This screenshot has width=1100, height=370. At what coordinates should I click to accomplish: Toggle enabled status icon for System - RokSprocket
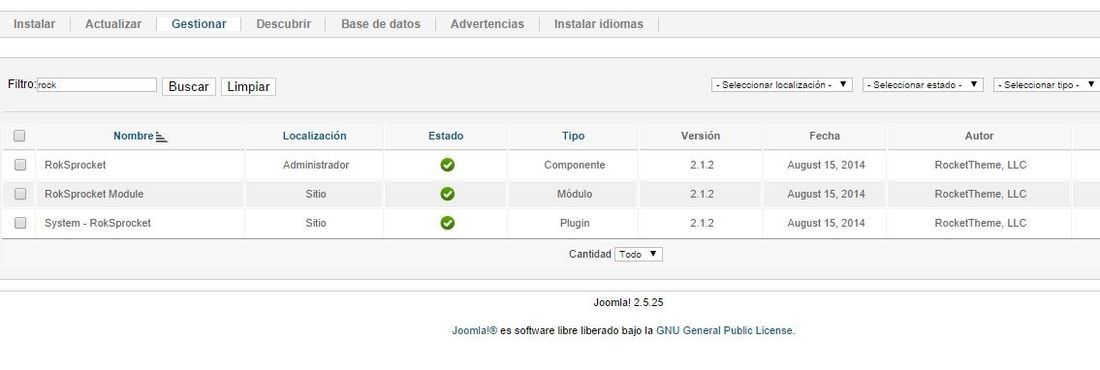point(447,223)
